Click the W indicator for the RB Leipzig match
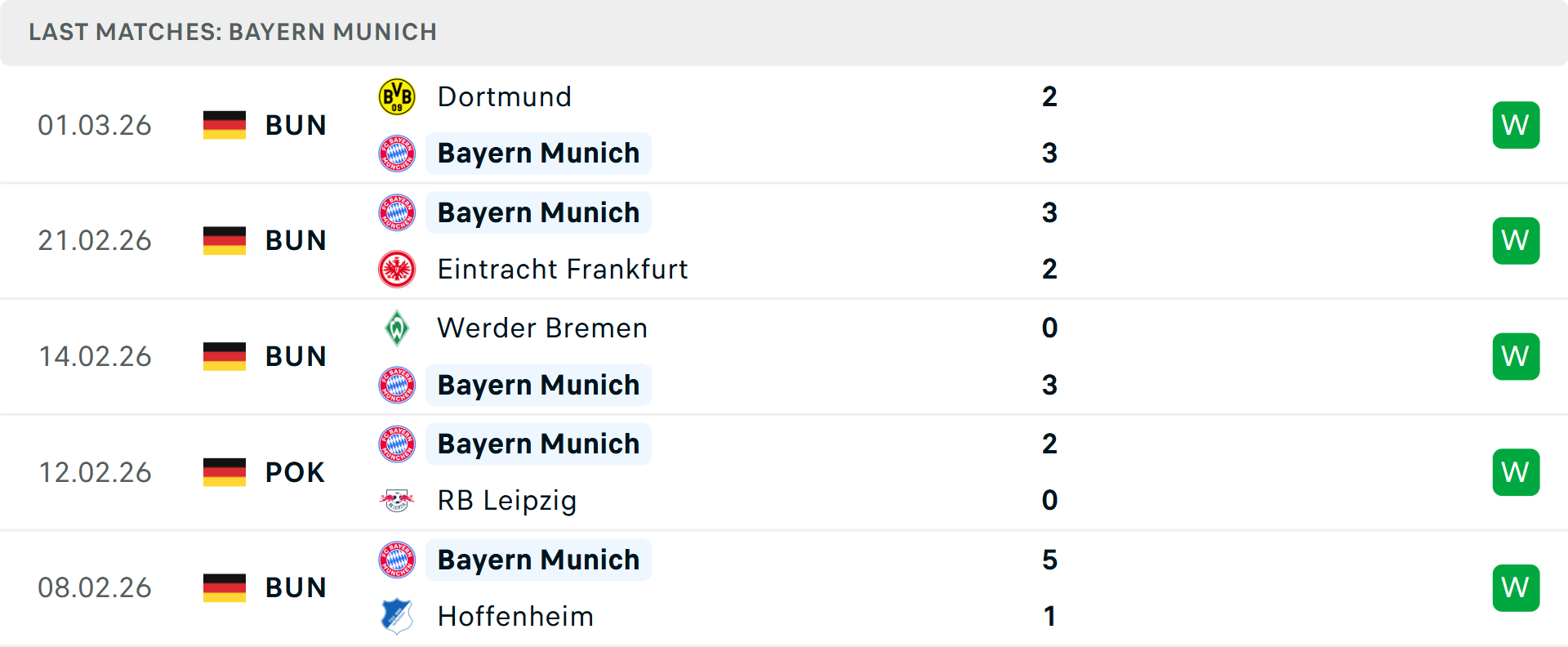Screen dimensions: 1568x647 point(1516,471)
